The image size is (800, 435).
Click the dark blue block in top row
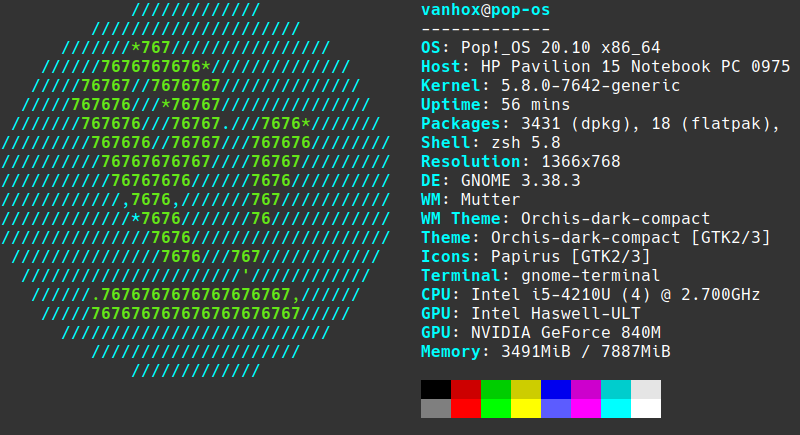[x=556, y=390]
